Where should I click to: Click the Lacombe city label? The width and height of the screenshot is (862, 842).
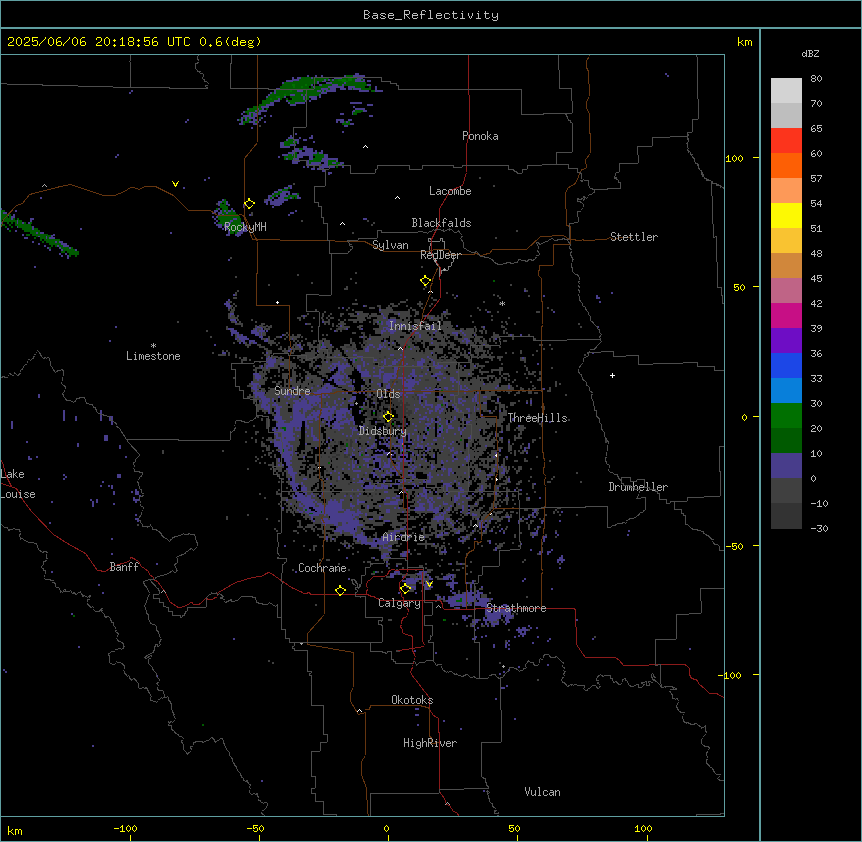coord(450,191)
